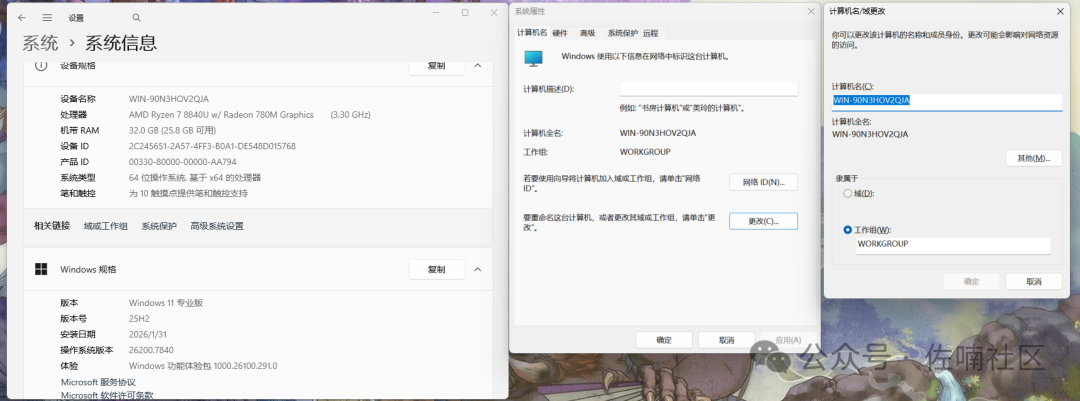Click 应用(A) in the 系统属性 dialog
Screen dimensions: 1080x401
[788, 340]
